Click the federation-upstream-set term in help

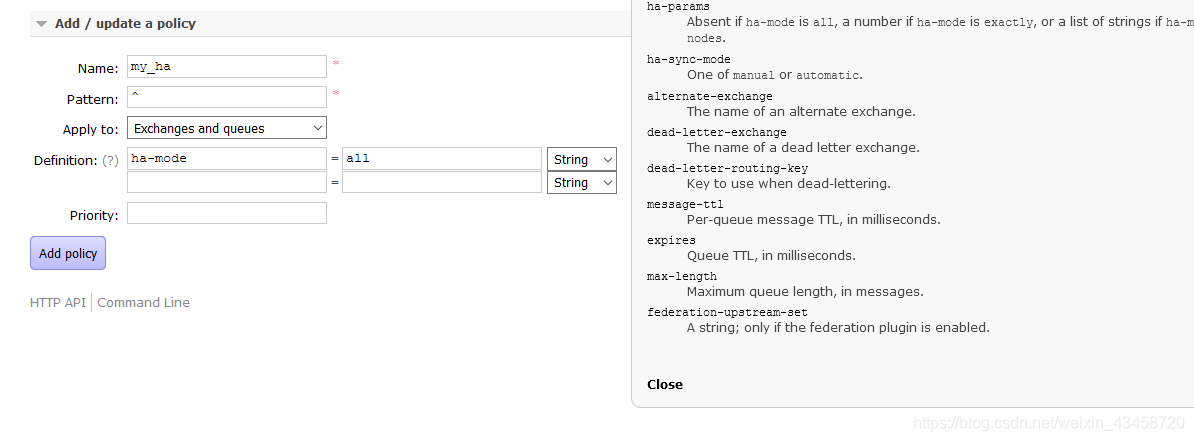727,312
